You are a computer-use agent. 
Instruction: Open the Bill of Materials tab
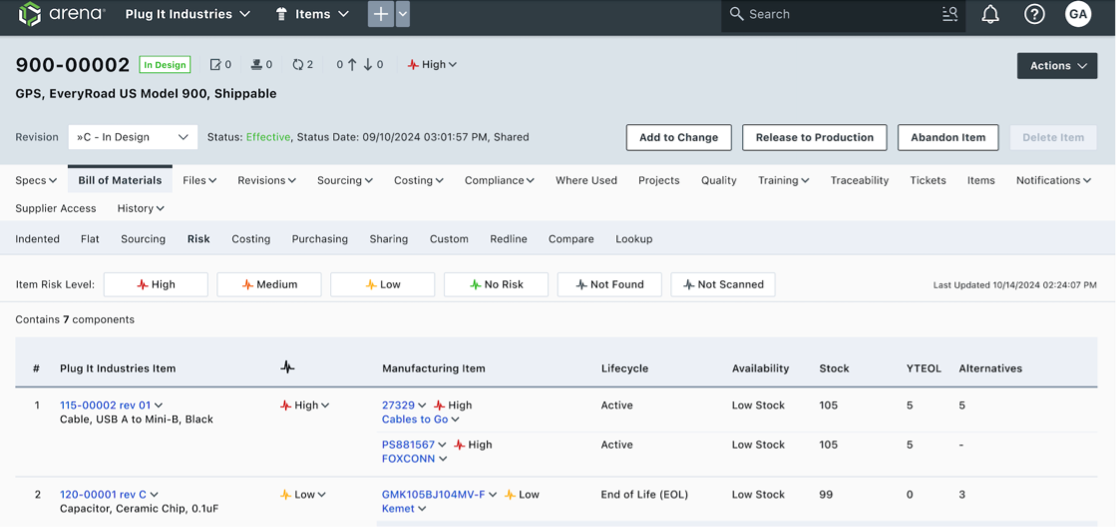[x=120, y=180]
